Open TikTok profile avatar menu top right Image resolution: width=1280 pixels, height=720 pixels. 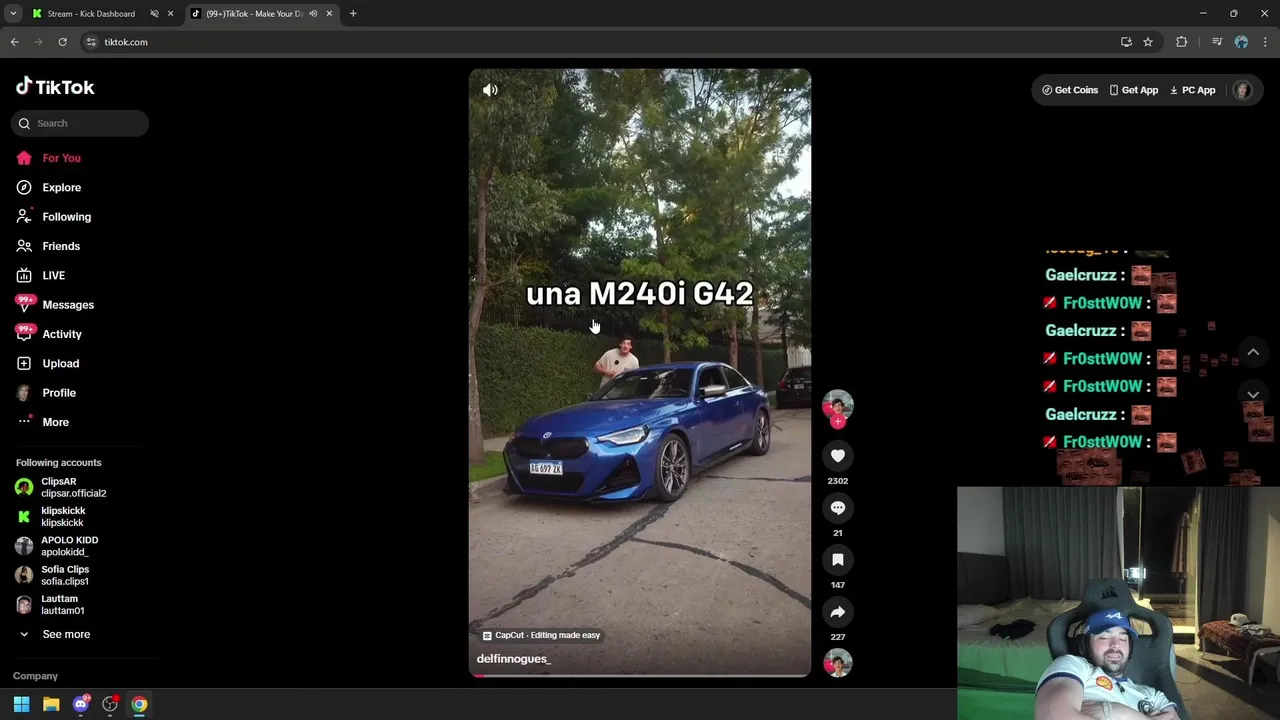point(1242,90)
